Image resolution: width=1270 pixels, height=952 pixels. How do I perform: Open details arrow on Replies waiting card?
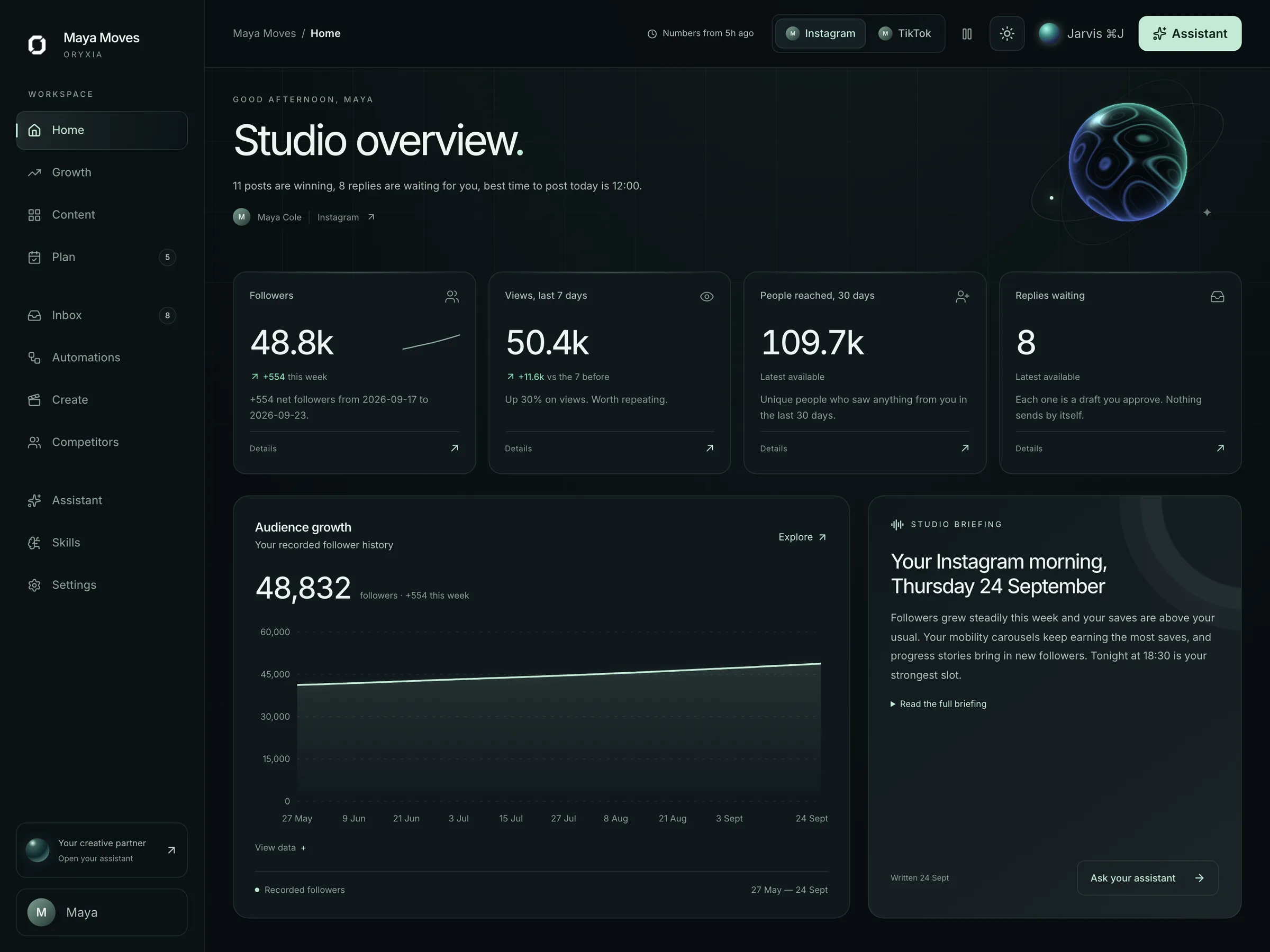pyautogui.click(x=1221, y=448)
